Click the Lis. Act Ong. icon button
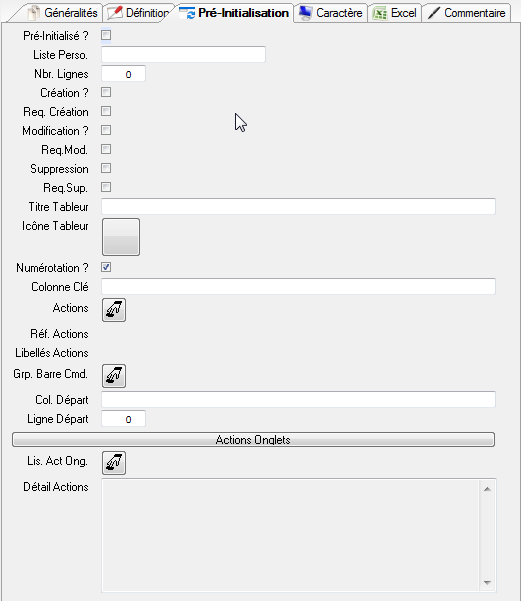521x601 pixels. coord(114,463)
